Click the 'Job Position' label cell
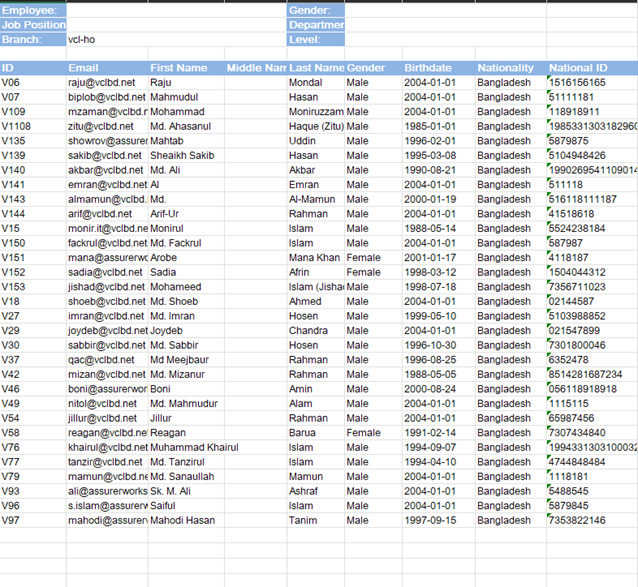 tap(33, 25)
